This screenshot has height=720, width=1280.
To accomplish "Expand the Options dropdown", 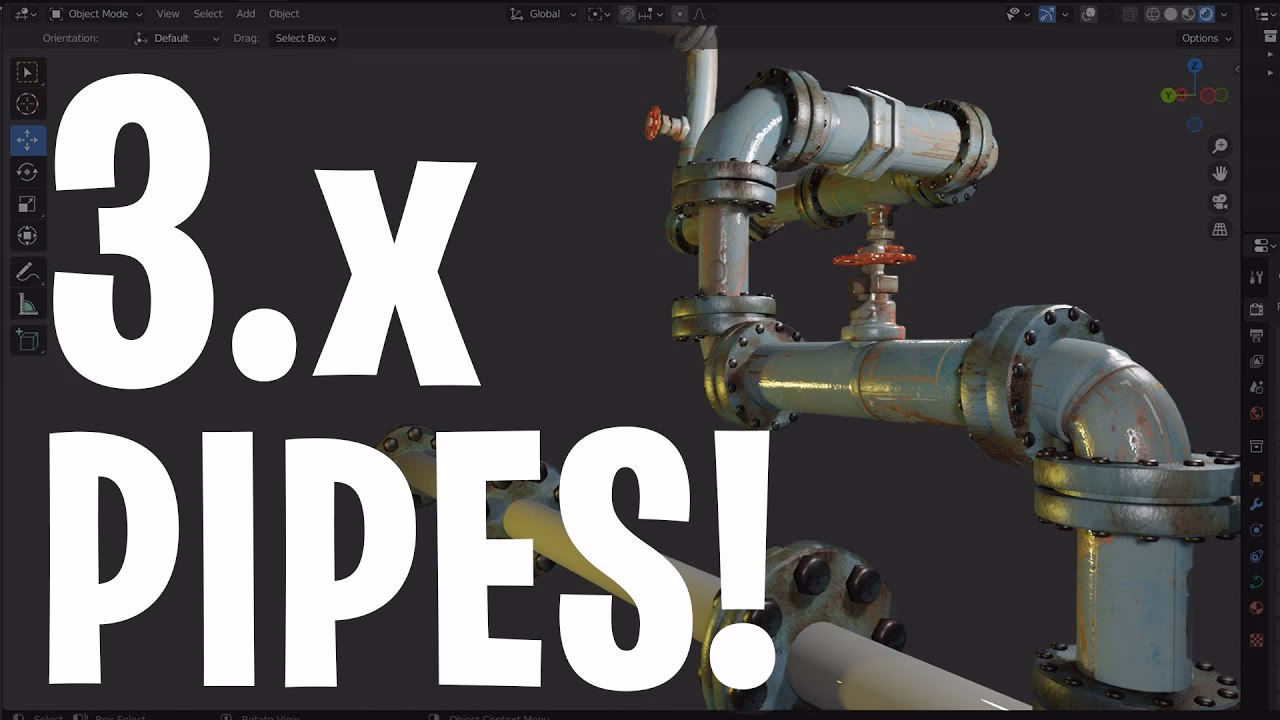I will pos(1205,38).
